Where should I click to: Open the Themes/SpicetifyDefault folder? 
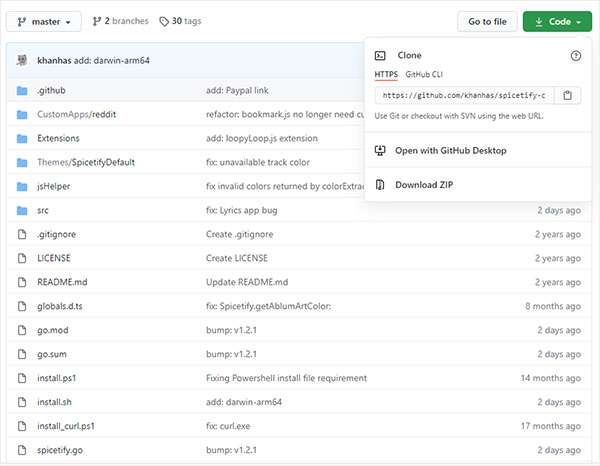[86, 162]
